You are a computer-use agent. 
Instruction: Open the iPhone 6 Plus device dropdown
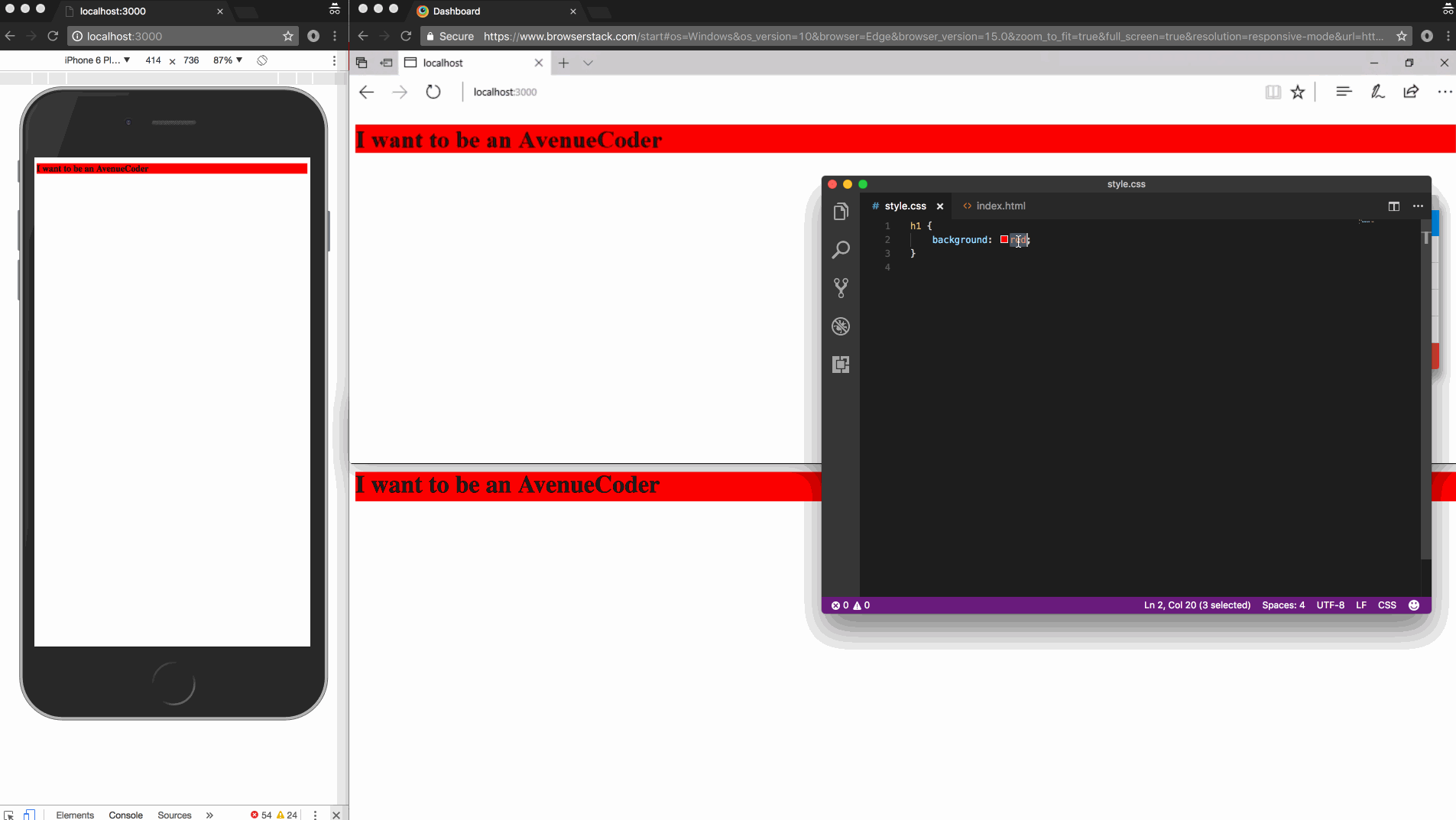coord(98,60)
